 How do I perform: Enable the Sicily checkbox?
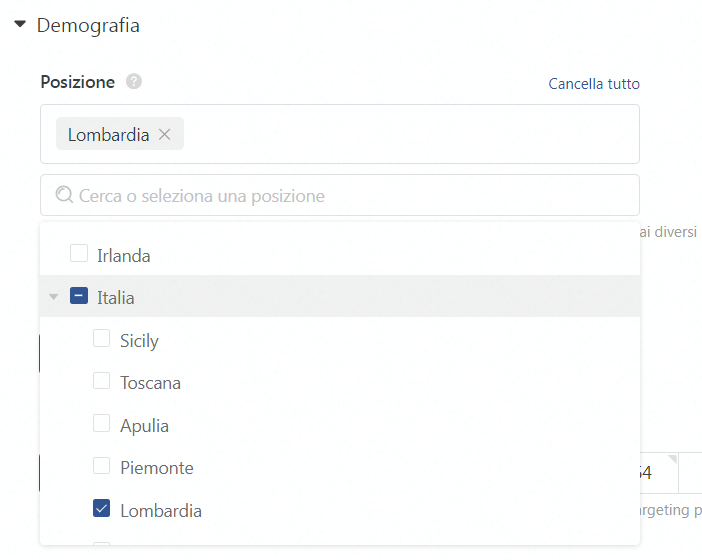click(x=102, y=338)
